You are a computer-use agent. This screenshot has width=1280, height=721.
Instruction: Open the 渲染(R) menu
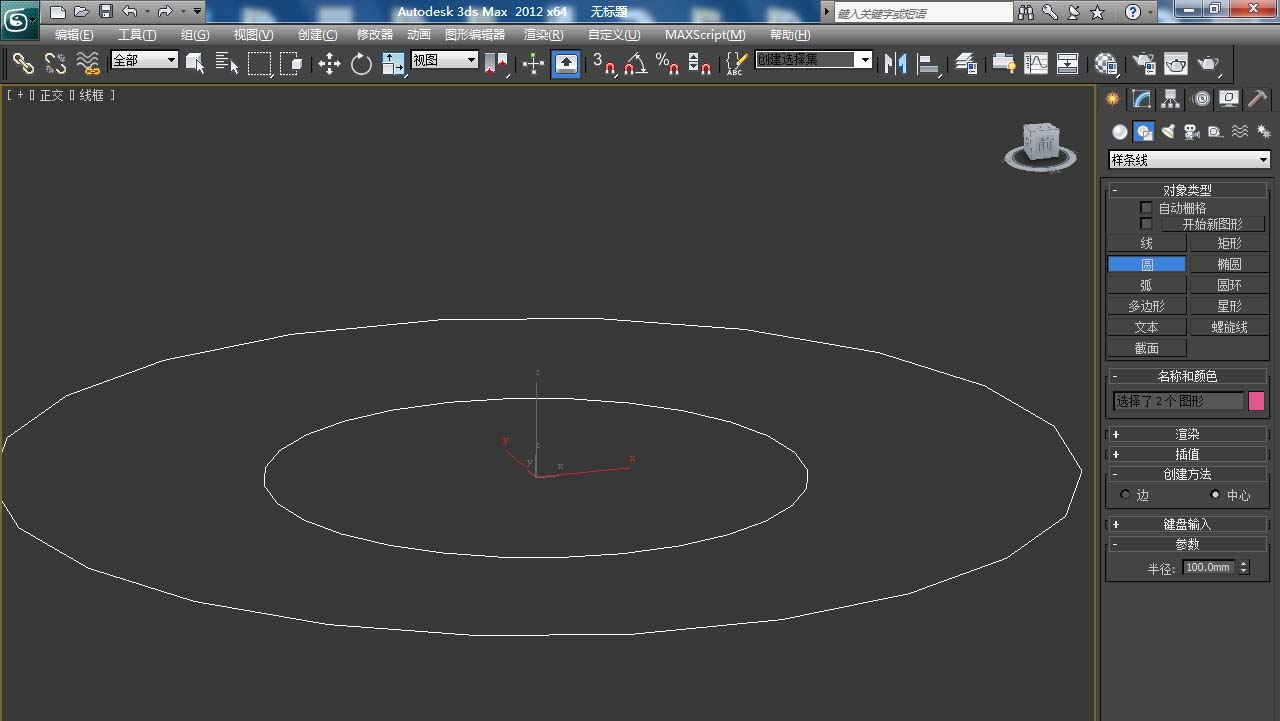543,35
